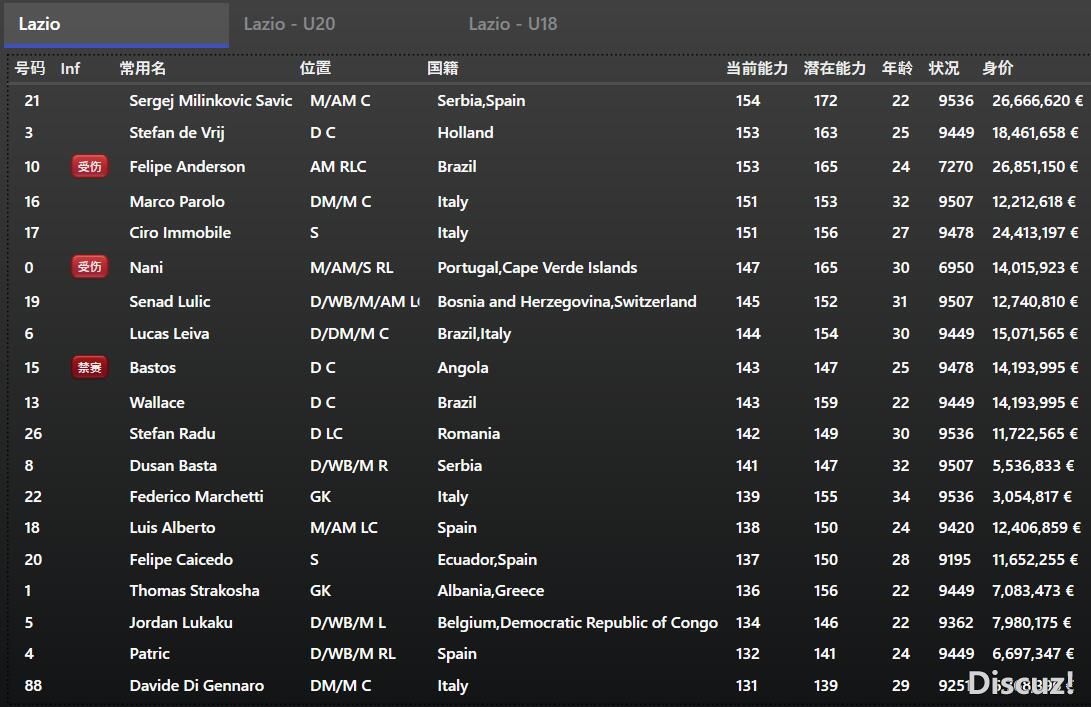Click nationality Romania

(468, 434)
